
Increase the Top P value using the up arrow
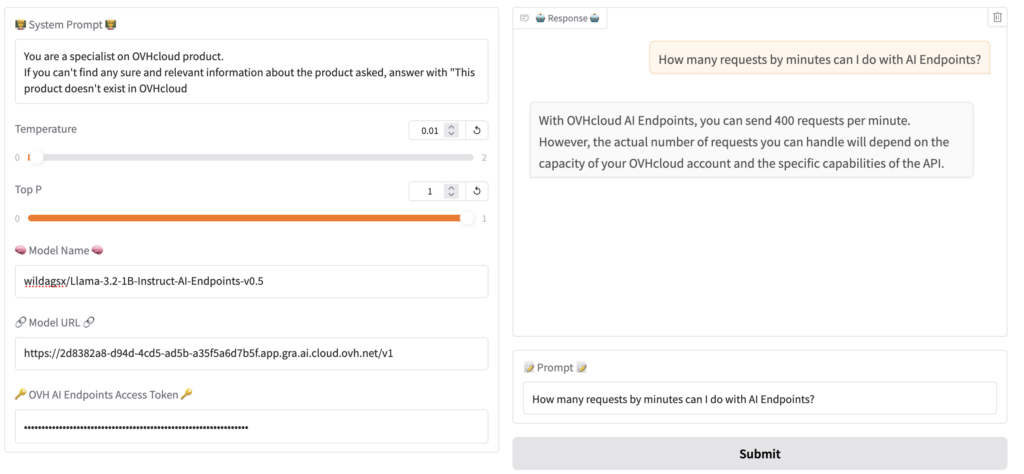[451, 188]
